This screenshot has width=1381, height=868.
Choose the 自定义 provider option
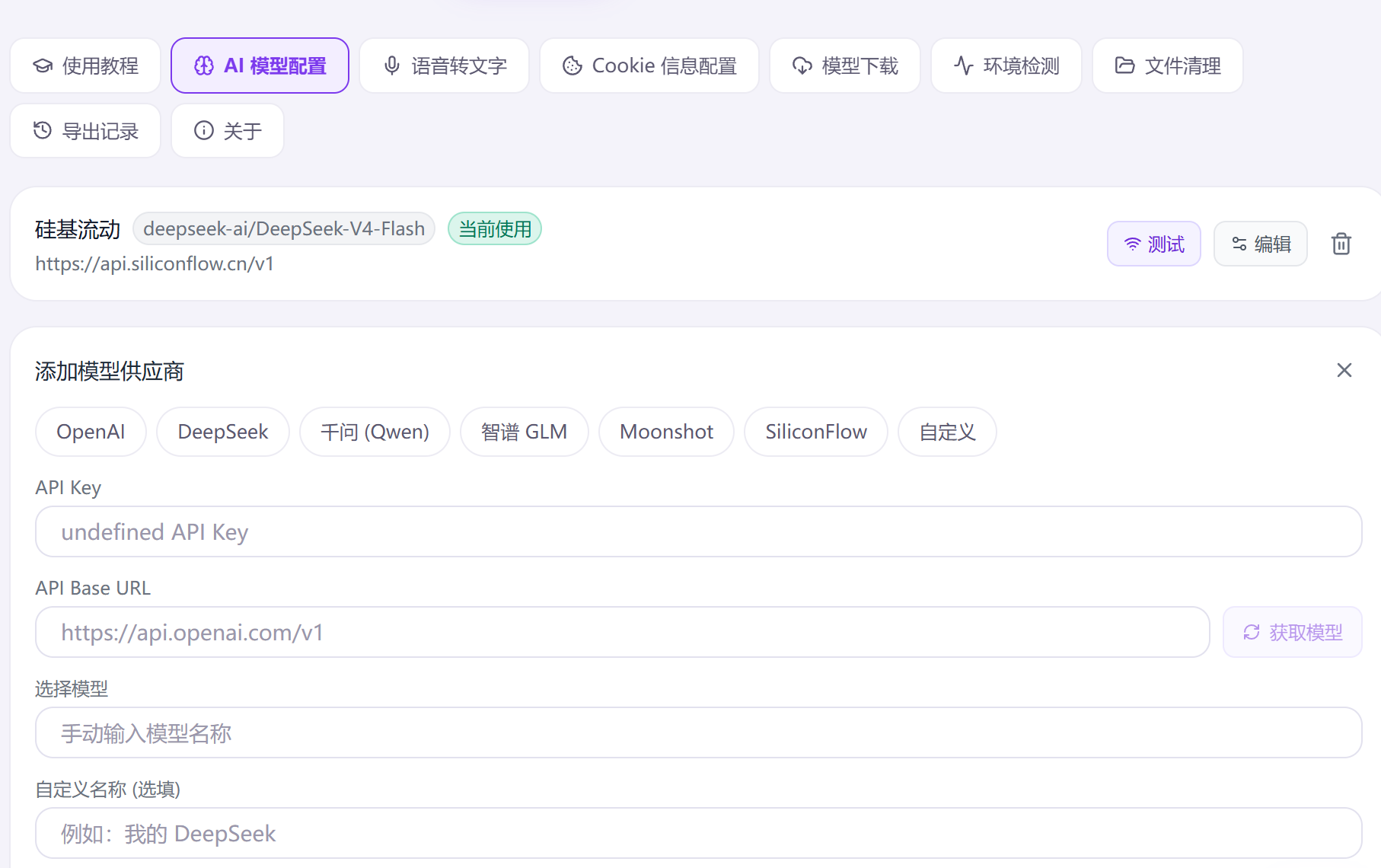(947, 432)
